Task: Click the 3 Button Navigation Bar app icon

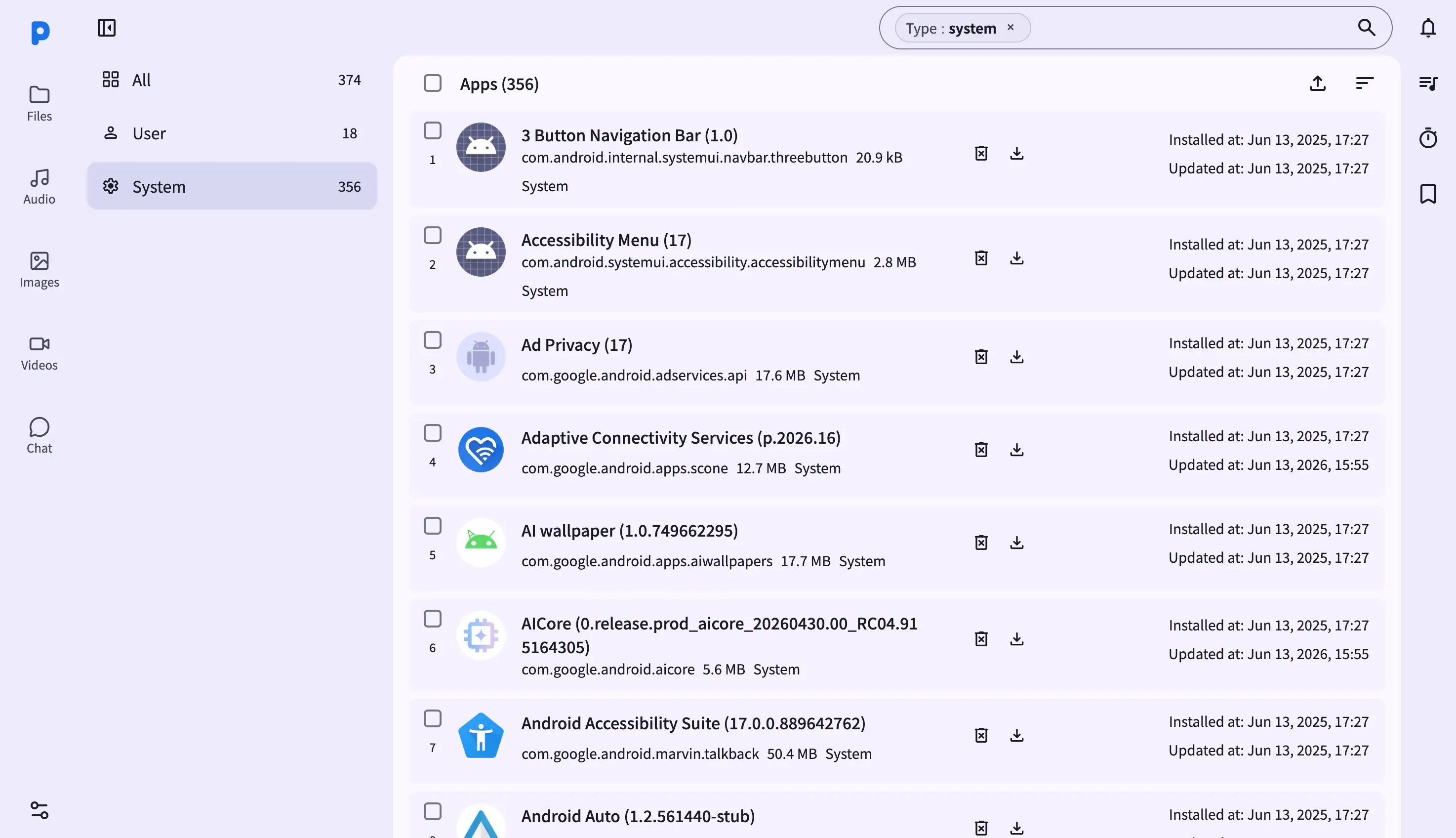Action: (481, 147)
